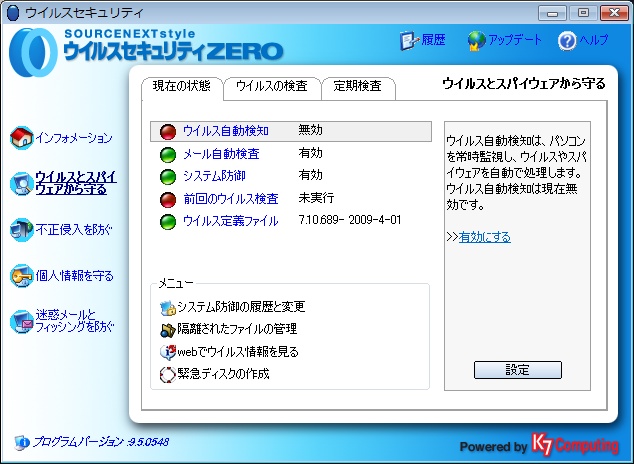Click the インフォメーション house icon

(x=21, y=137)
